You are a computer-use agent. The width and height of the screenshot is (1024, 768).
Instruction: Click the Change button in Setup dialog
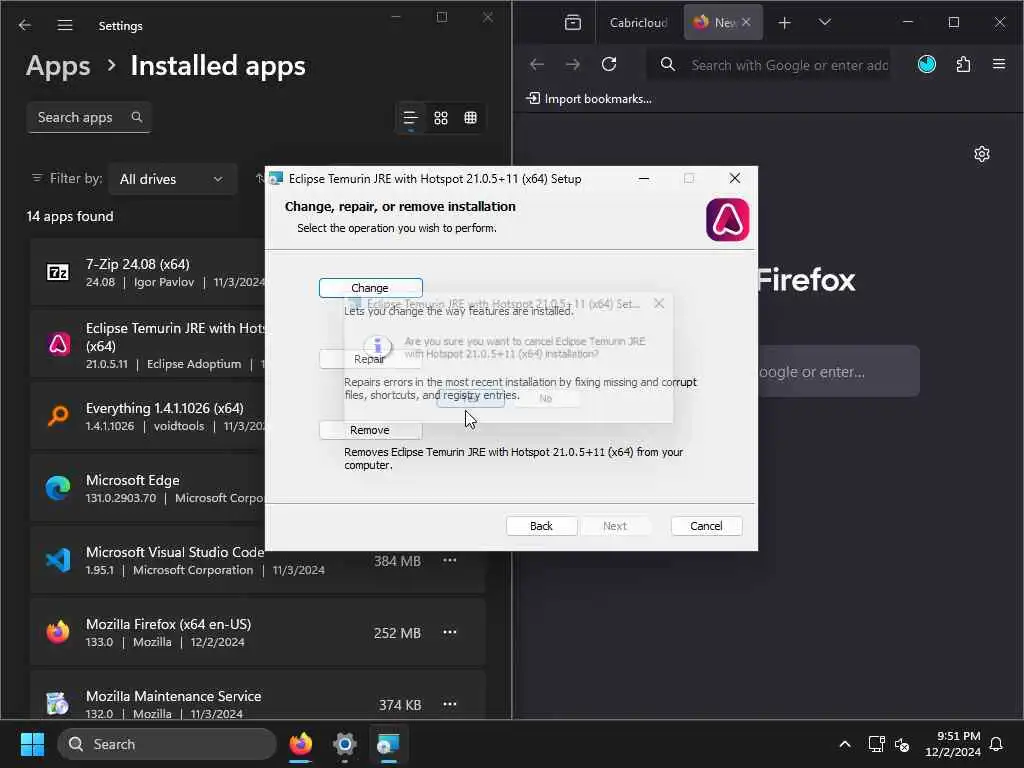coord(370,288)
